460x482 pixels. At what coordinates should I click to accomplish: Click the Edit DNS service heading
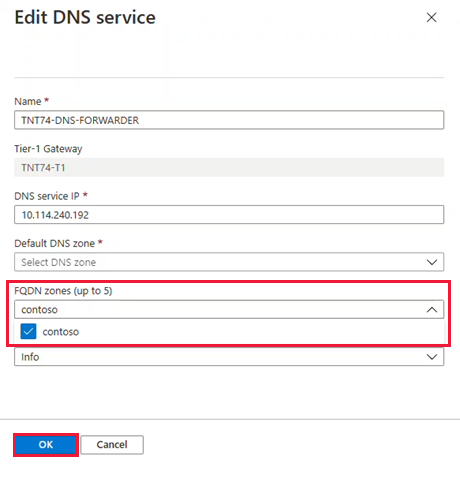click(85, 17)
